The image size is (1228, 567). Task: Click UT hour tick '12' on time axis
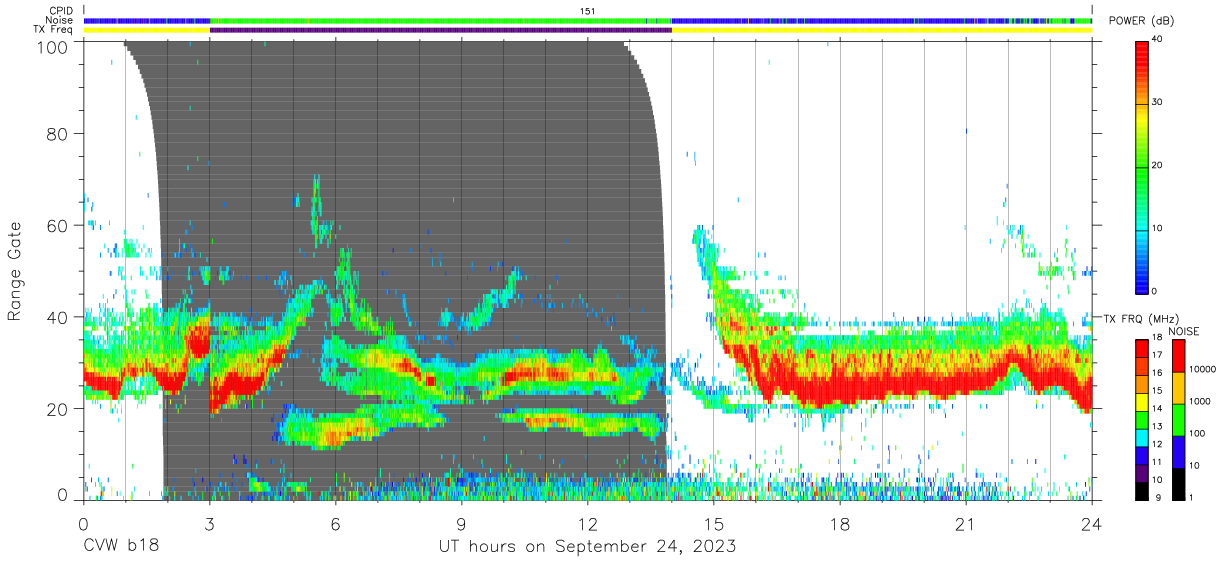pos(588,524)
